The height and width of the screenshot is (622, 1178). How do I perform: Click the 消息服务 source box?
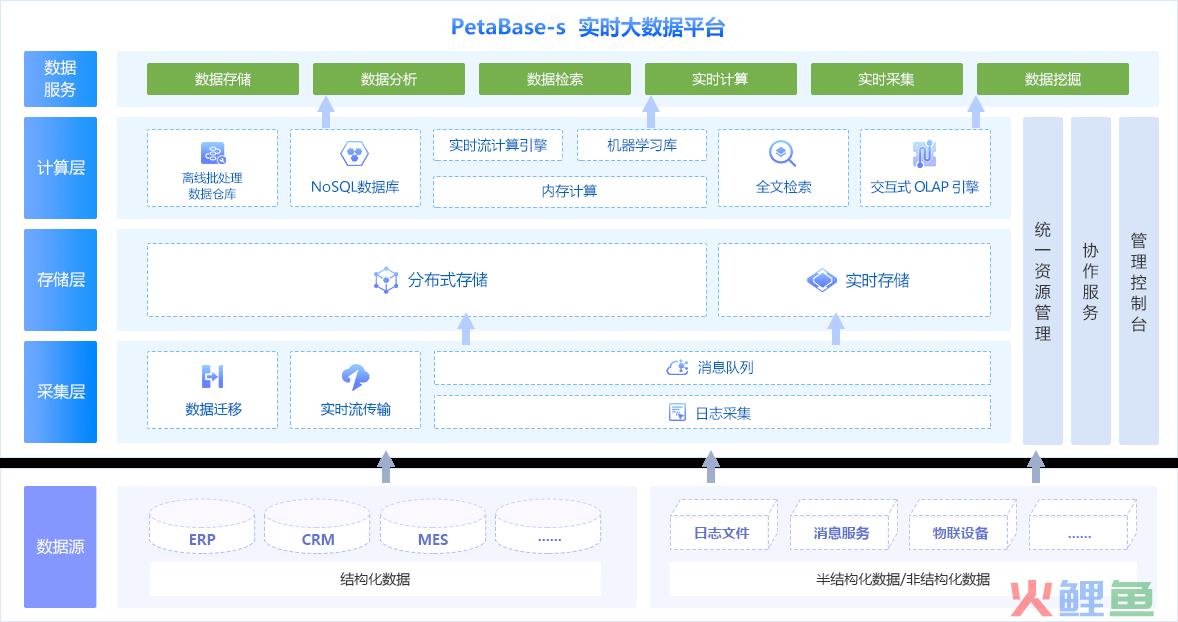[843, 526]
